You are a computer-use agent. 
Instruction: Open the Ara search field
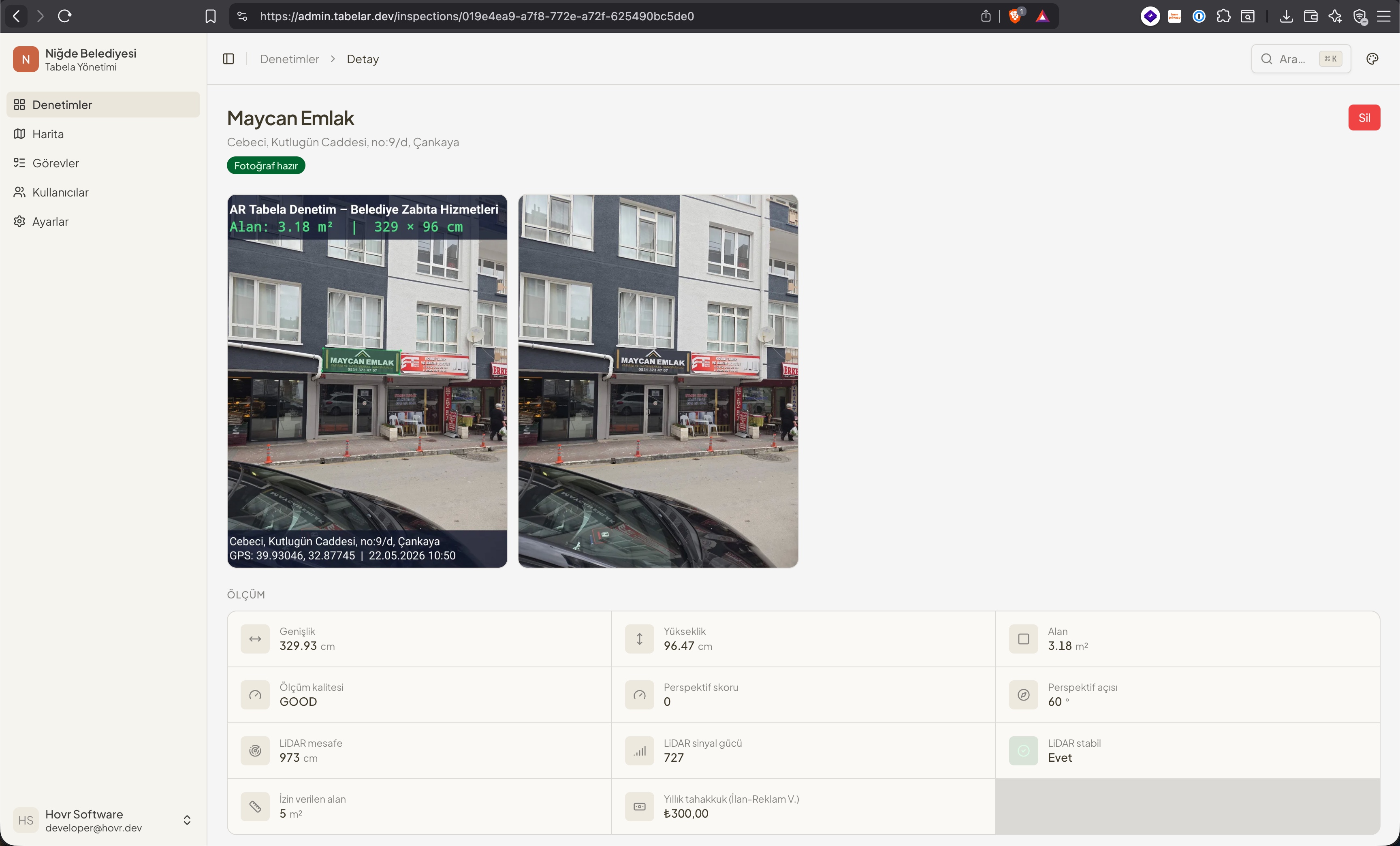(1301, 59)
